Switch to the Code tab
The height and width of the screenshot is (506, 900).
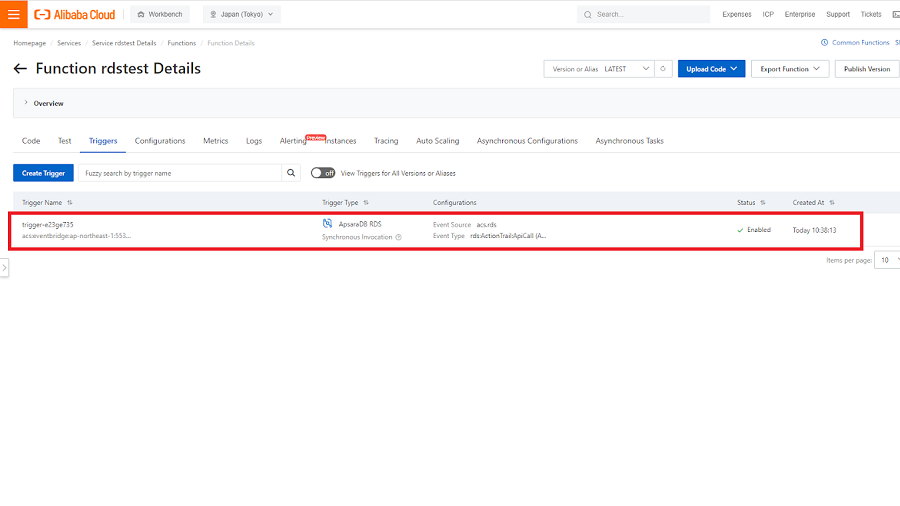tap(31, 141)
